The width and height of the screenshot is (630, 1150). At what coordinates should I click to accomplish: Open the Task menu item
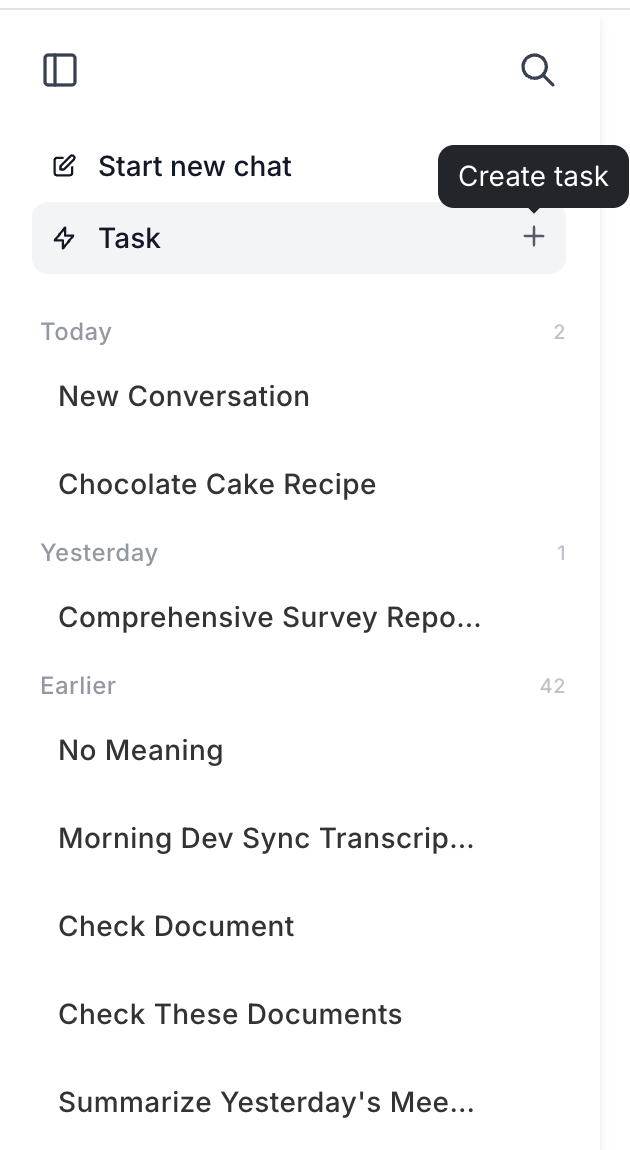(130, 238)
